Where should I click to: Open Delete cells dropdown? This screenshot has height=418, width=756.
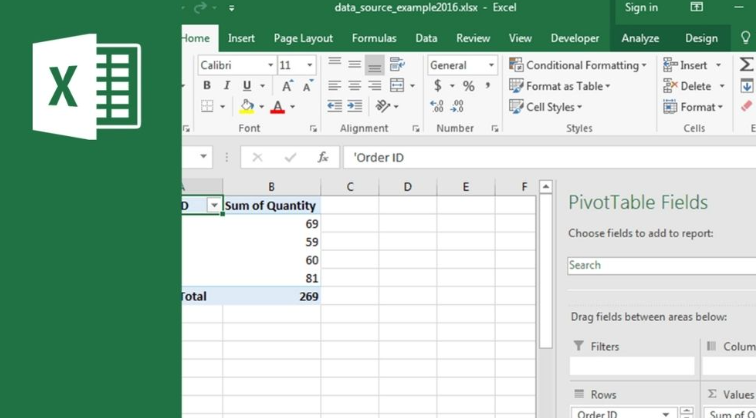pyautogui.click(x=722, y=86)
